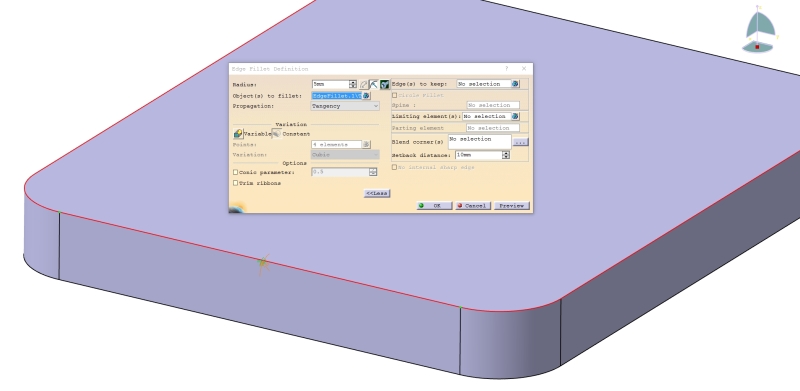Click the Object(s) to fillet selection field
Image resolution: width=800 pixels, height=391 pixels.
pyautogui.click(x=337, y=96)
